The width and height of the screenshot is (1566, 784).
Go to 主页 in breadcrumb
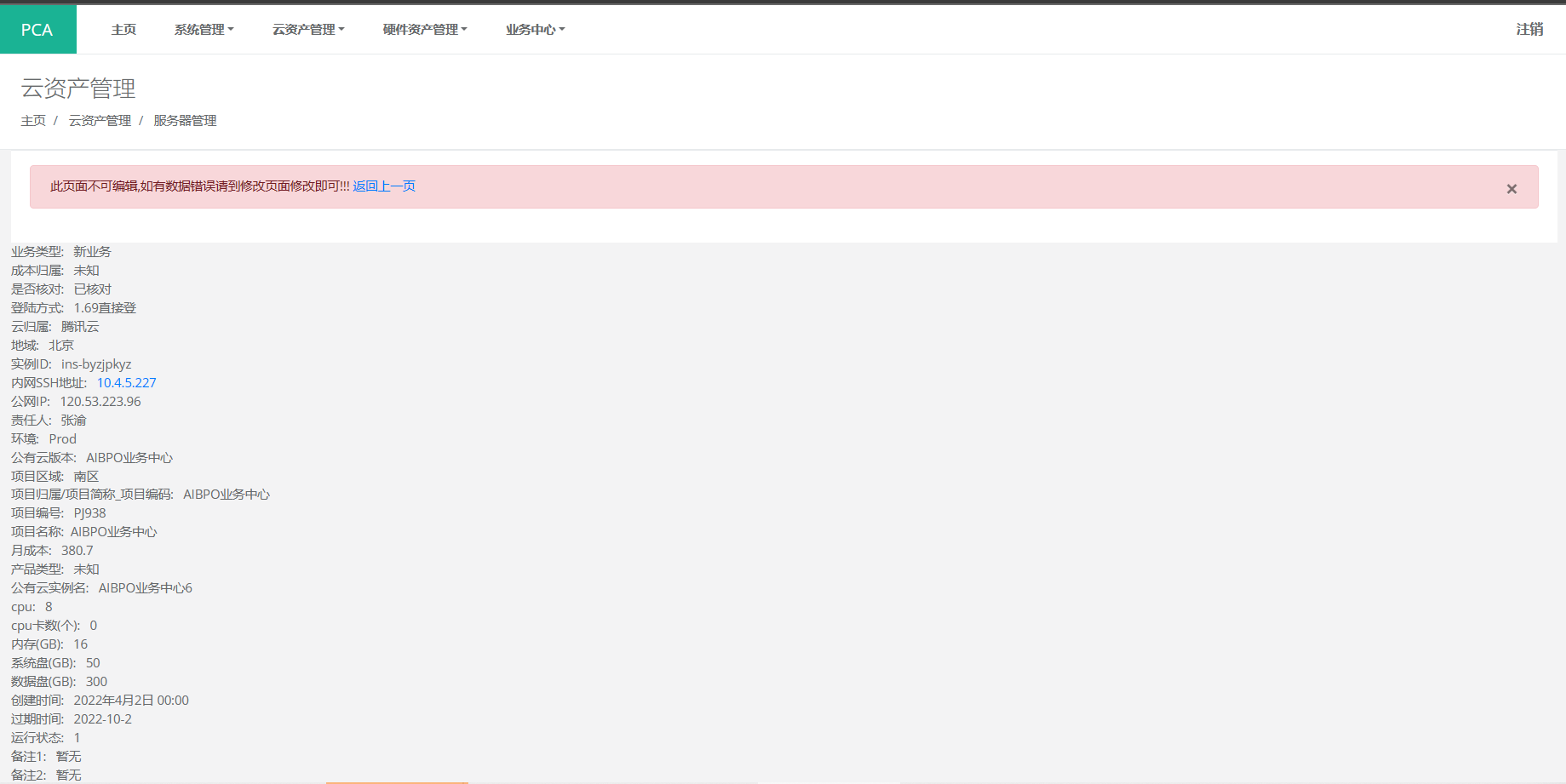(x=33, y=121)
